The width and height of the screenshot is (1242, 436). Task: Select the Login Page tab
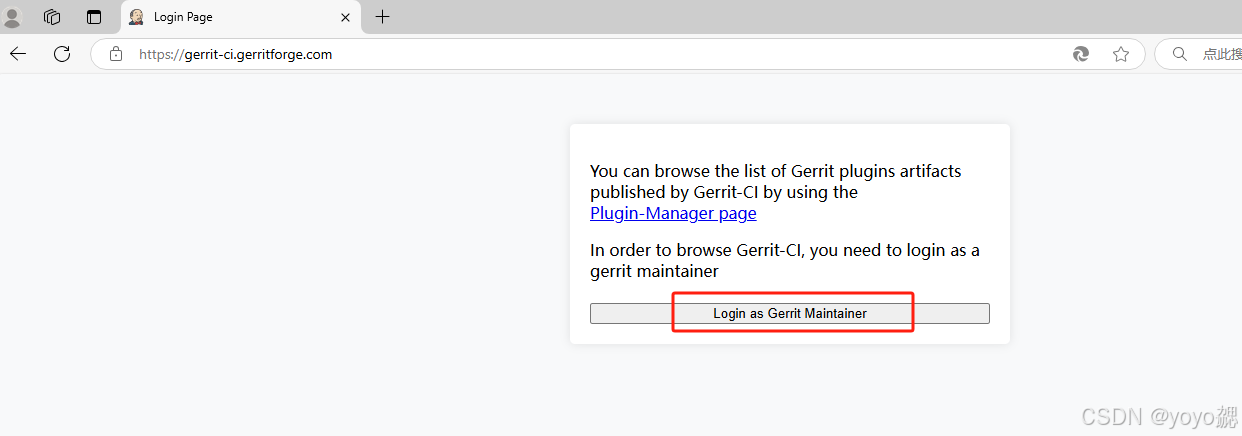(240, 17)
